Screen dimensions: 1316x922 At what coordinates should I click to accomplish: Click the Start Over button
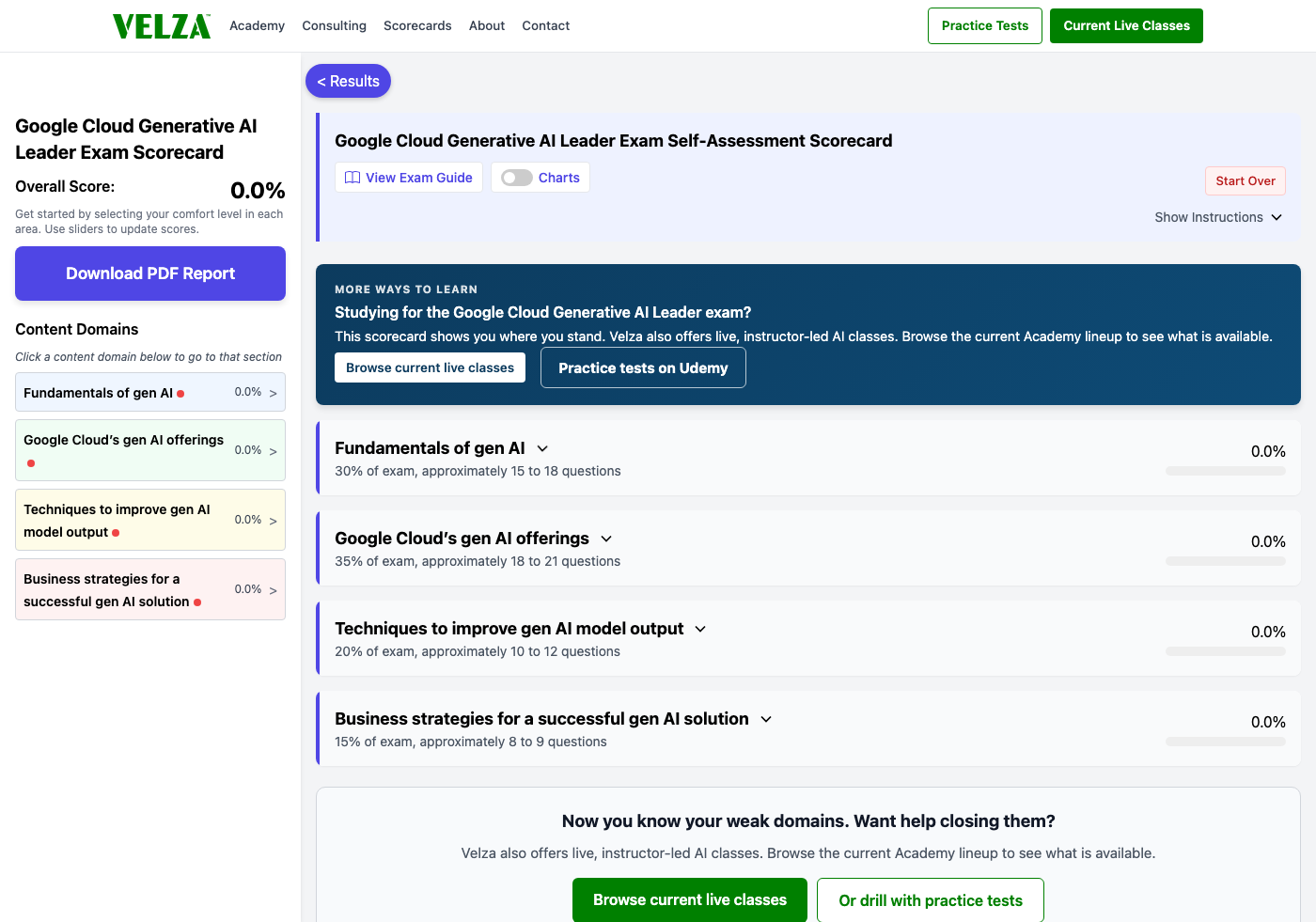pos(1245,180)
